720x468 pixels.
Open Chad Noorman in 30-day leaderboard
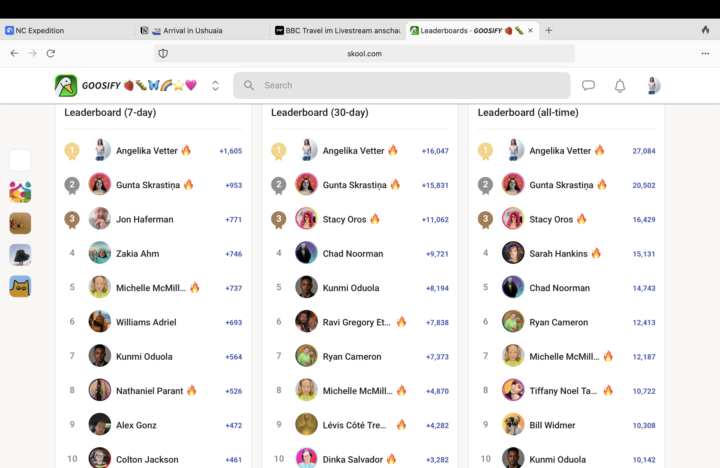pos(353,254)
